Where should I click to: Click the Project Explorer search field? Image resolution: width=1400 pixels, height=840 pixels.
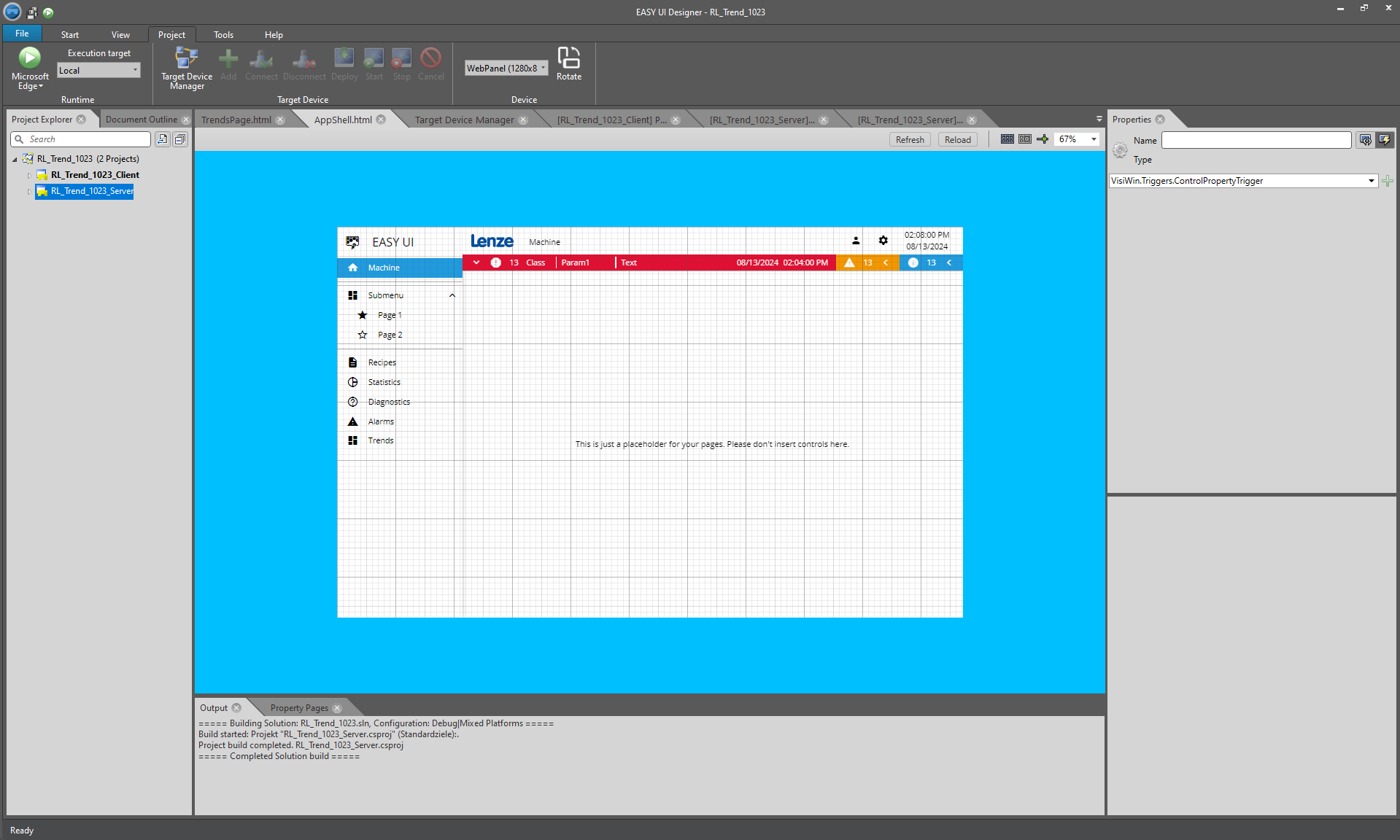(x=80, y=139)
